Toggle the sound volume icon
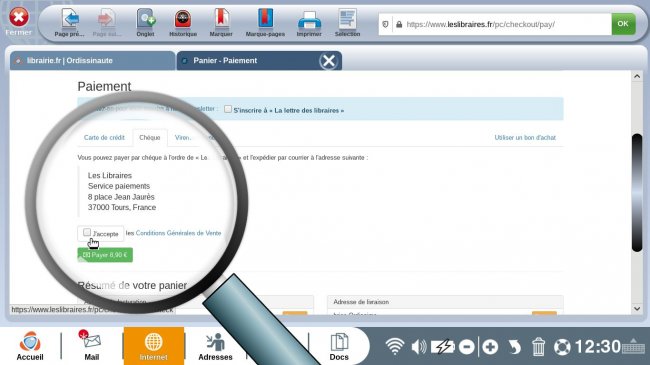Screen dimensions: 650x365 pyautogui.click(x=419, y=346)
